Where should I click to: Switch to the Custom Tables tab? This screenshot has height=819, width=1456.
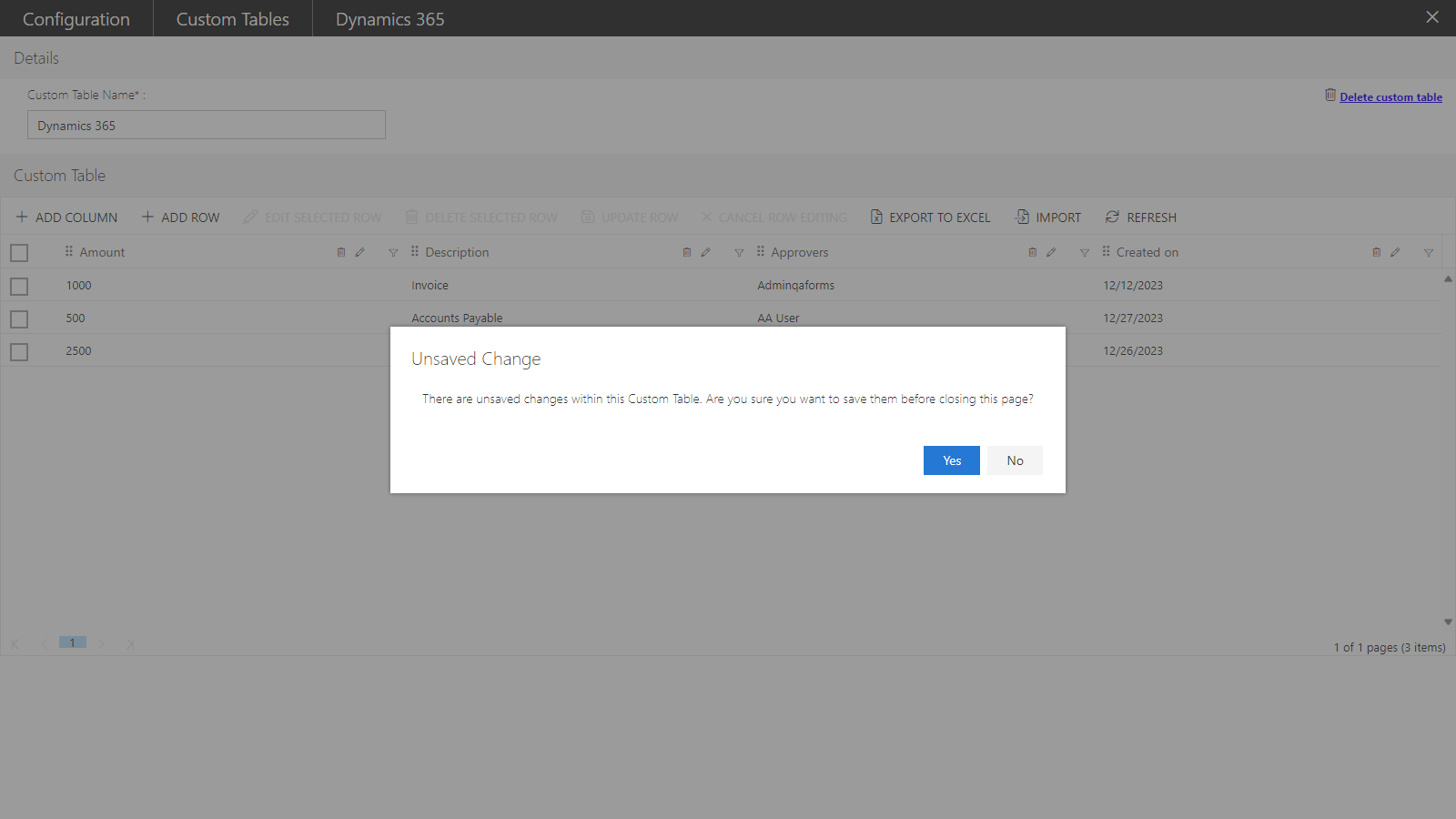233,19
